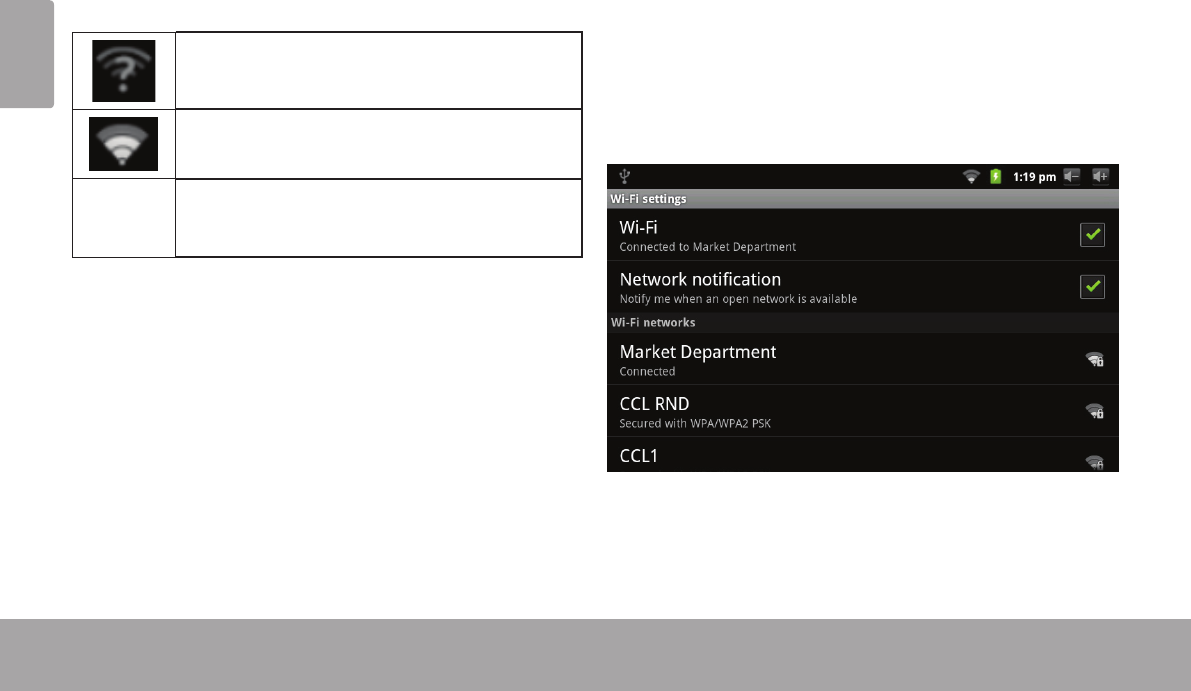Select the CCL1 network
1191x691 pixels.
863,455
